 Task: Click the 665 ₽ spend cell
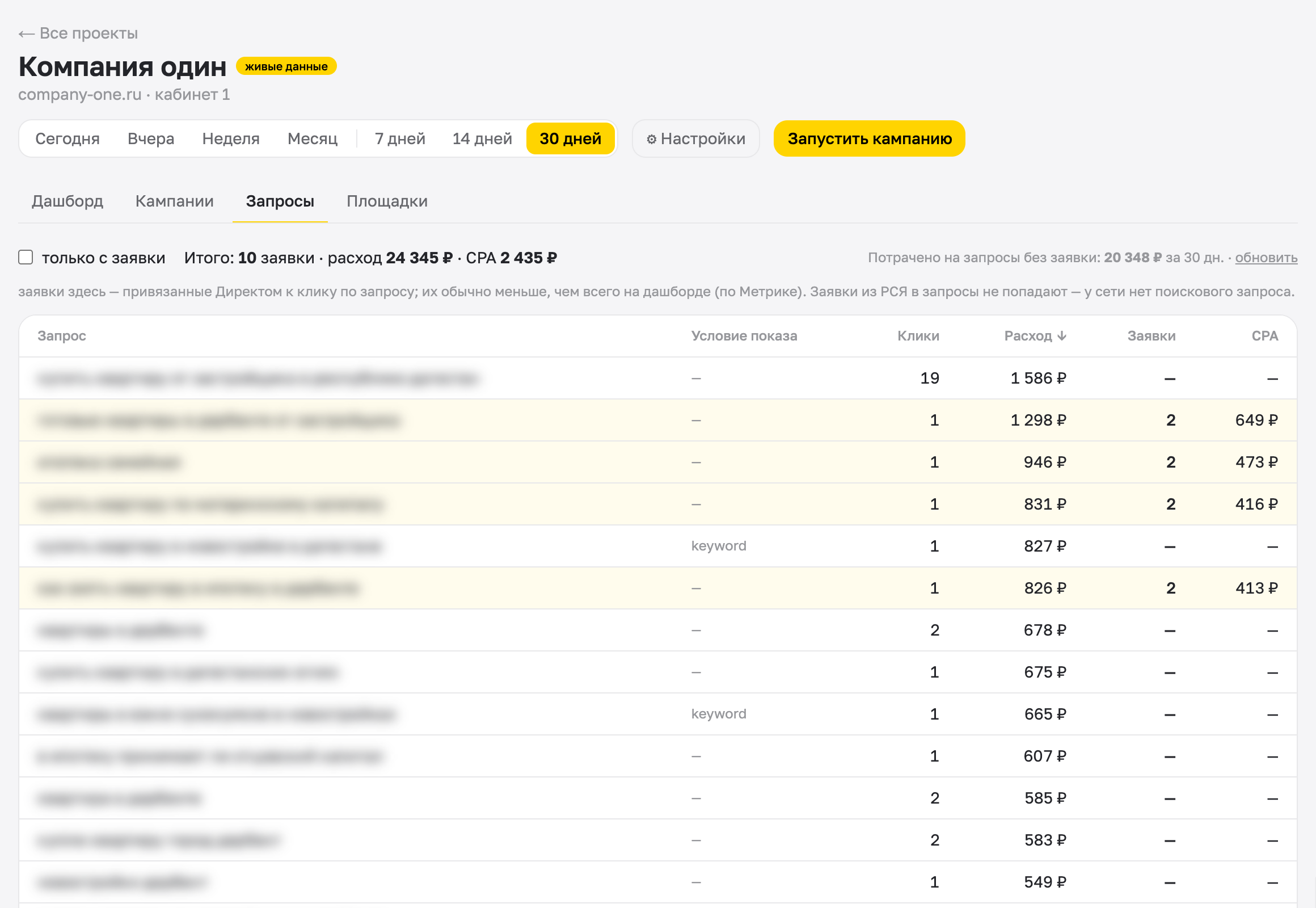[x=1045, y=714]
